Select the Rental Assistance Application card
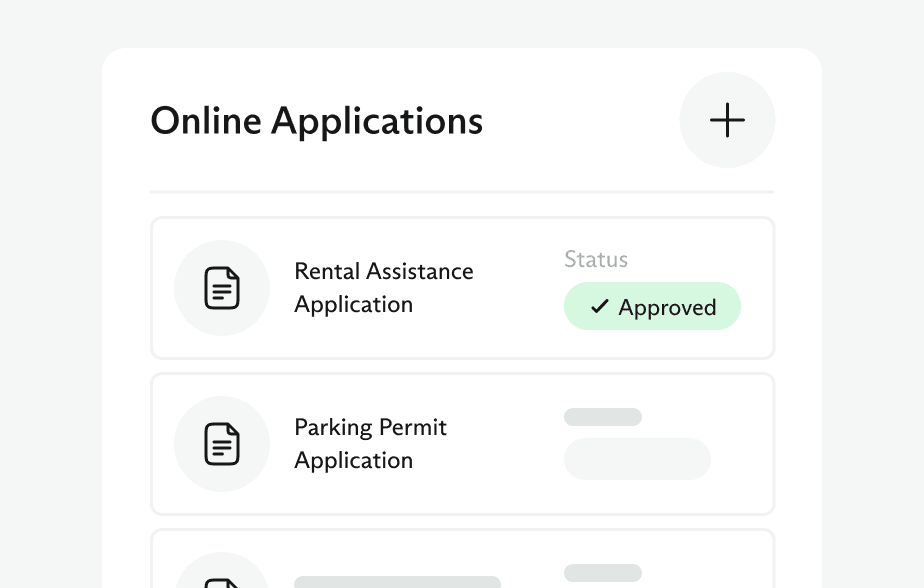This screenshot has width=924, height=588. pyautogui.click(x=463, y=288)
